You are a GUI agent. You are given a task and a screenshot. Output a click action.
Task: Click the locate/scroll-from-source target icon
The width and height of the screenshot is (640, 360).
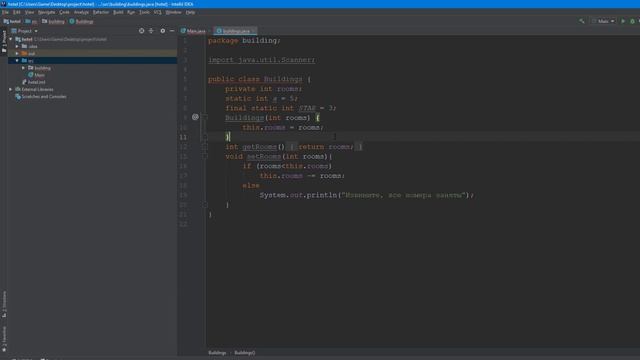141,31
